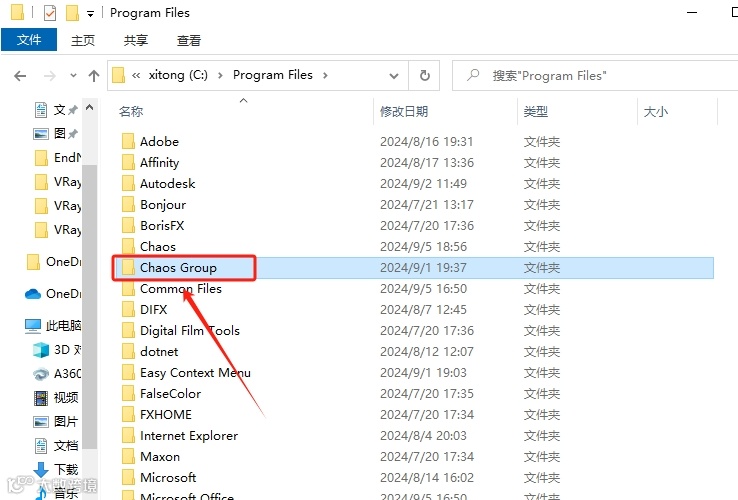Sort by the 修改日期 column header
Viewport: 738px width, 500px height.
click(404, 112)
